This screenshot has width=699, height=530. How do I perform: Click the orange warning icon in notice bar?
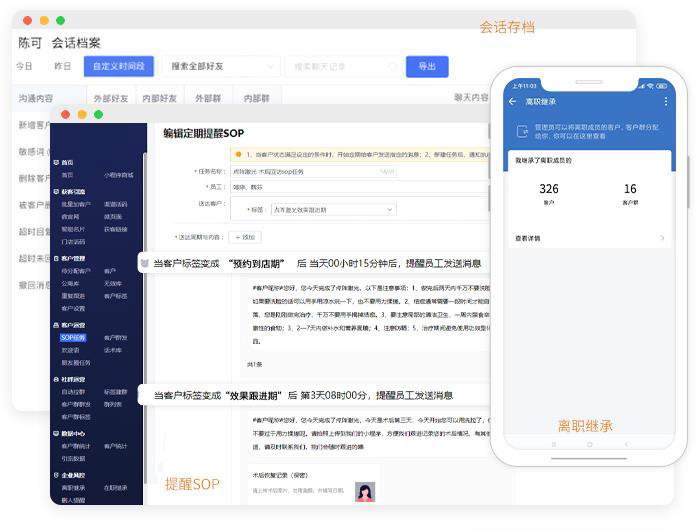pyautogui.click(x=237, y=154)
